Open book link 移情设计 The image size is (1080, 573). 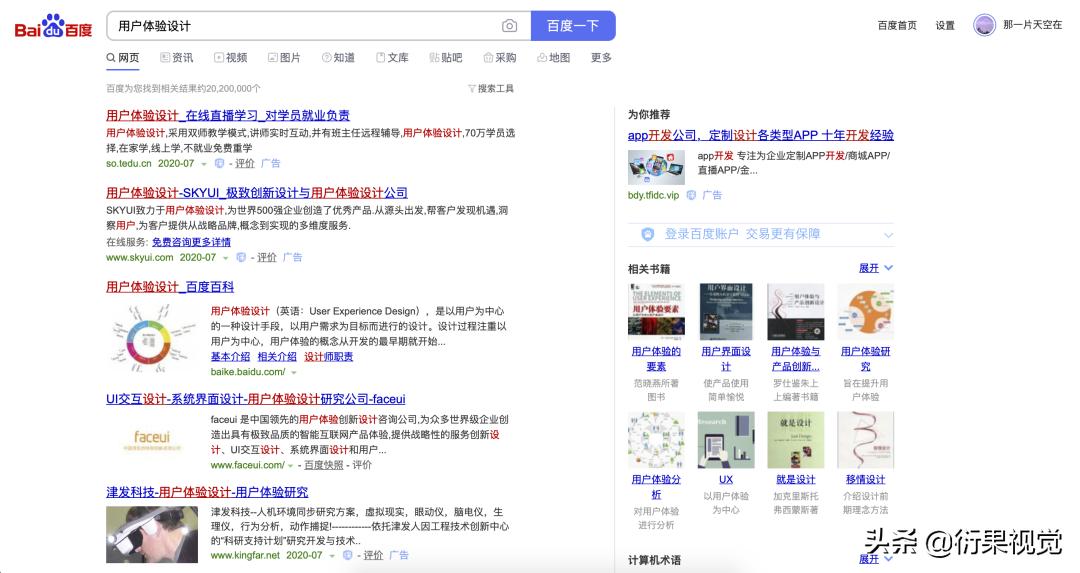pos(865,479)
